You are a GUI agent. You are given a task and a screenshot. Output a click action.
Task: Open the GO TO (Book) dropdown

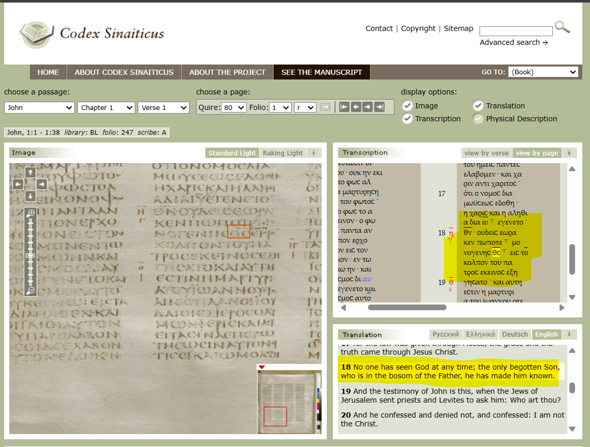click(543, 72)
